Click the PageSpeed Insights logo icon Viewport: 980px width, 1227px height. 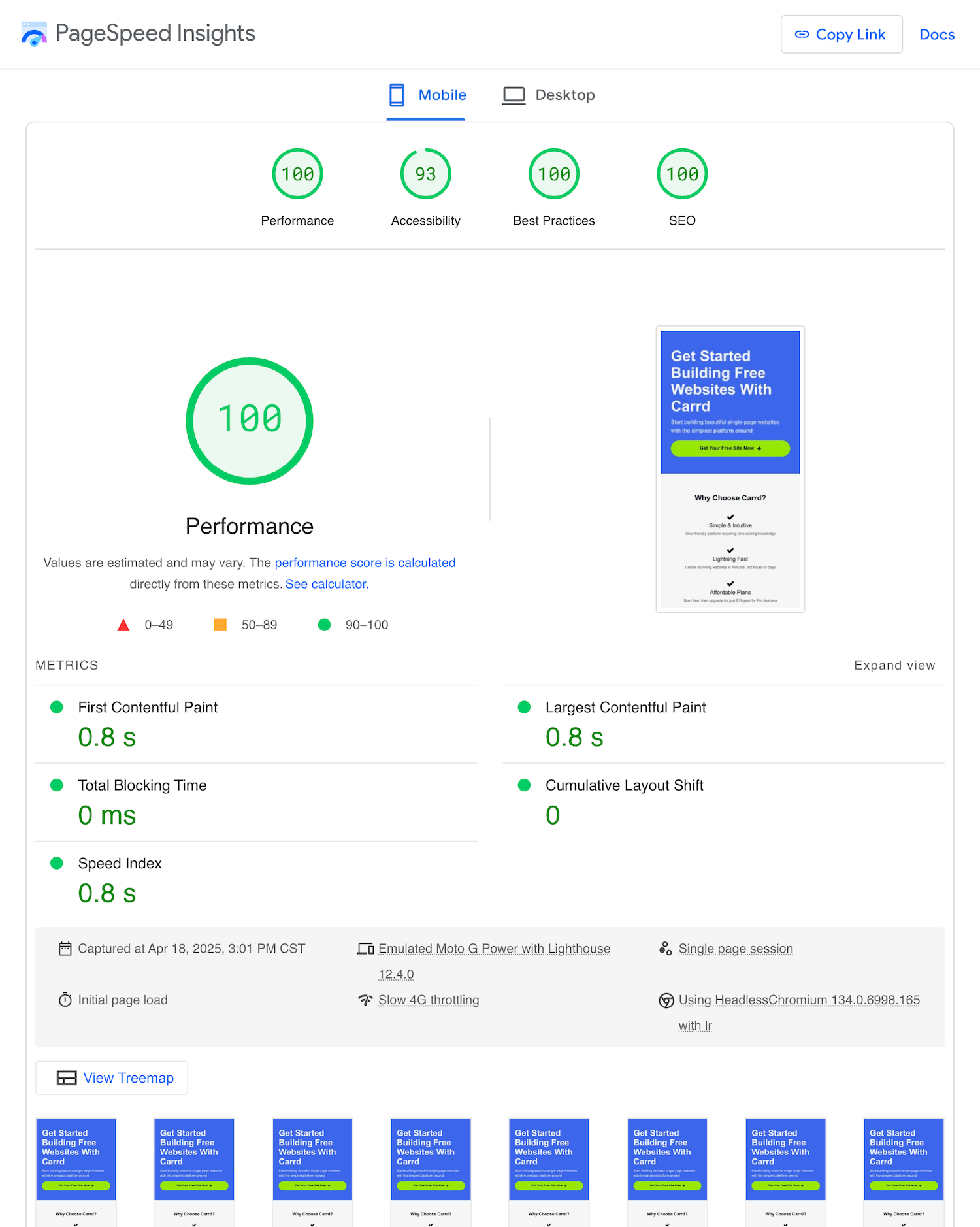pos(34,34)
